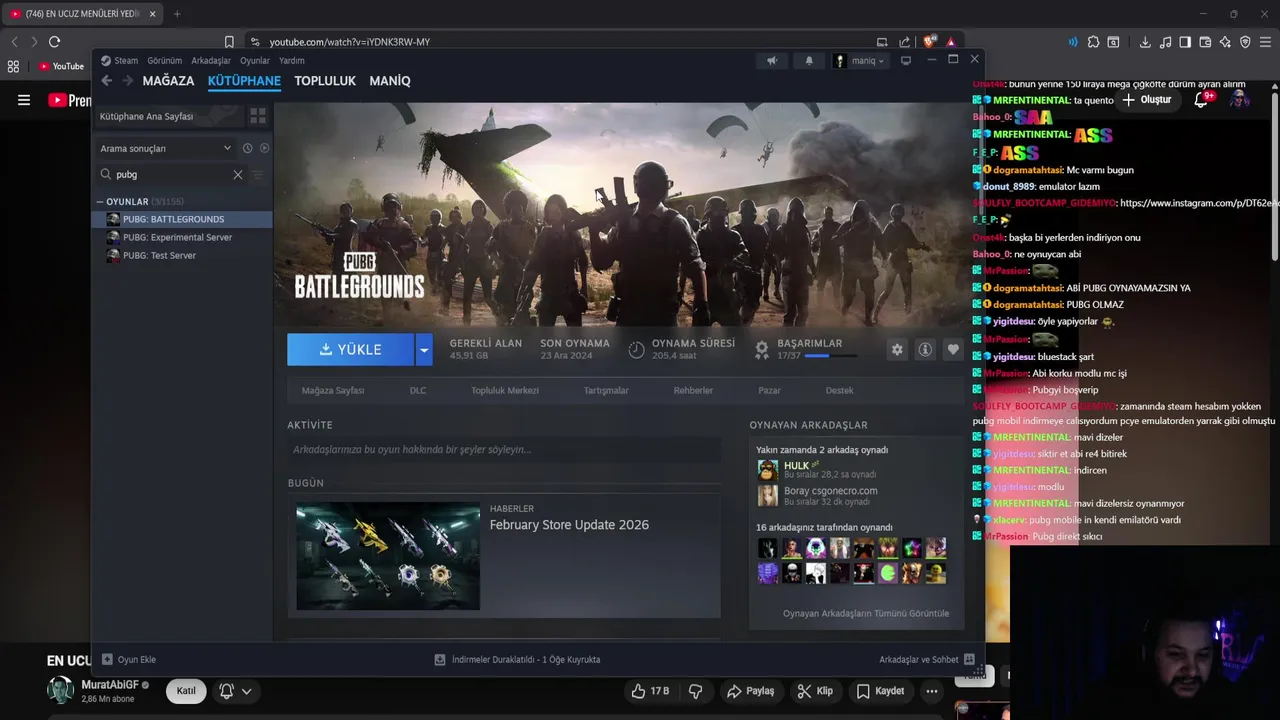Open Topluluk Merkezi link

[x=505, y=391]
